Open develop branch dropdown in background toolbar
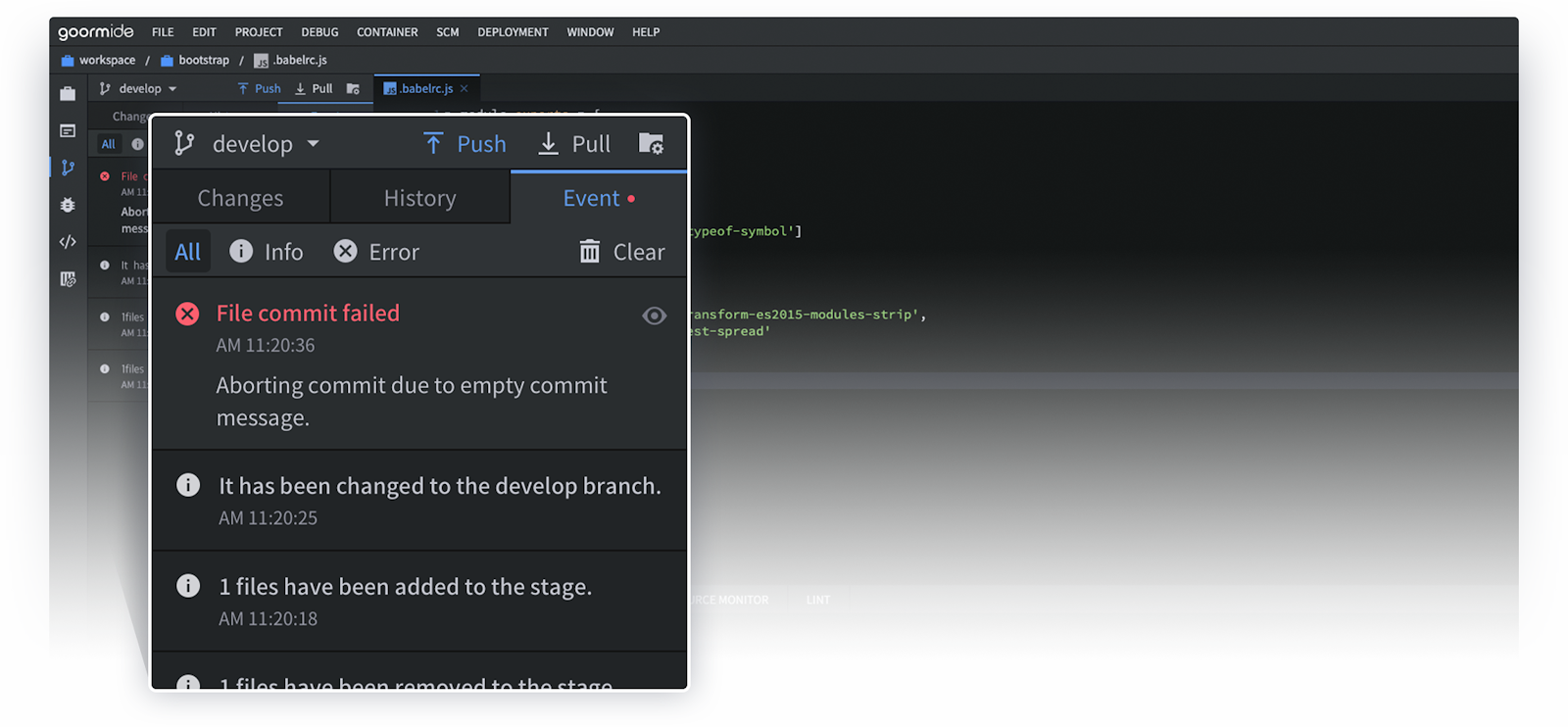 (x=138, y=88)
